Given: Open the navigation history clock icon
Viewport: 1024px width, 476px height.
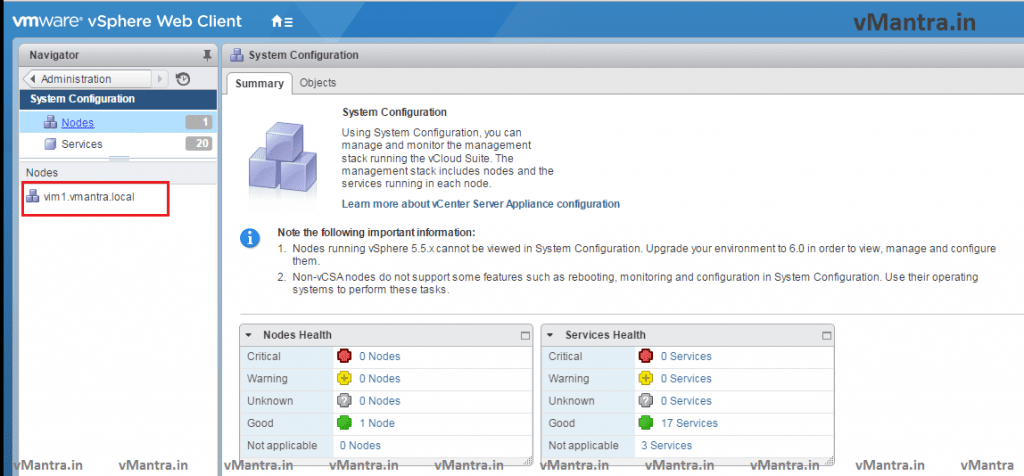Looking at the screenshot, I should pyautogui.click(x=183, y=79).
